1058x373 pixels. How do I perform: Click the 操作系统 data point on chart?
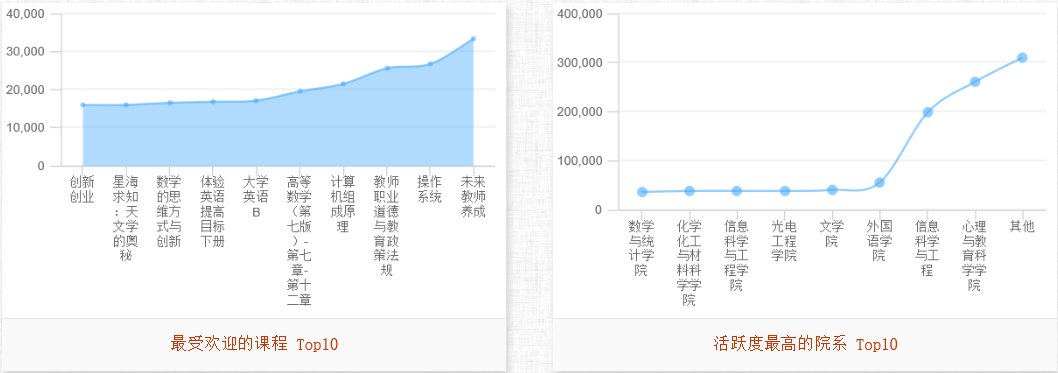430,64
